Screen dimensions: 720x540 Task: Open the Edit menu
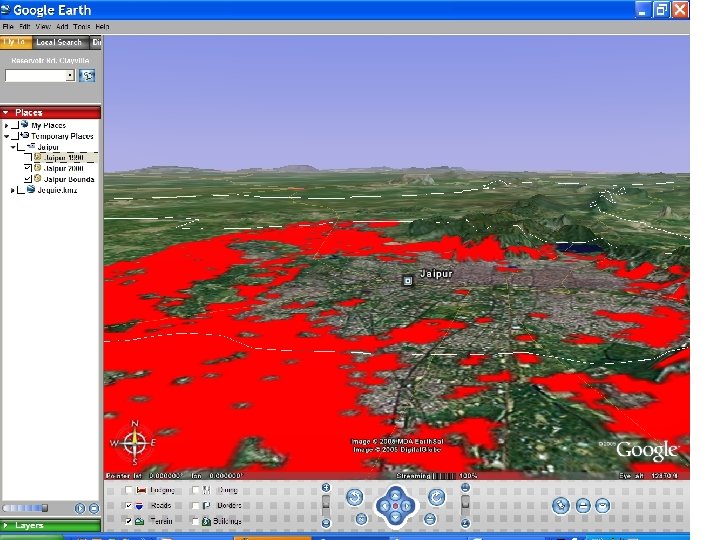pos(24,27)
